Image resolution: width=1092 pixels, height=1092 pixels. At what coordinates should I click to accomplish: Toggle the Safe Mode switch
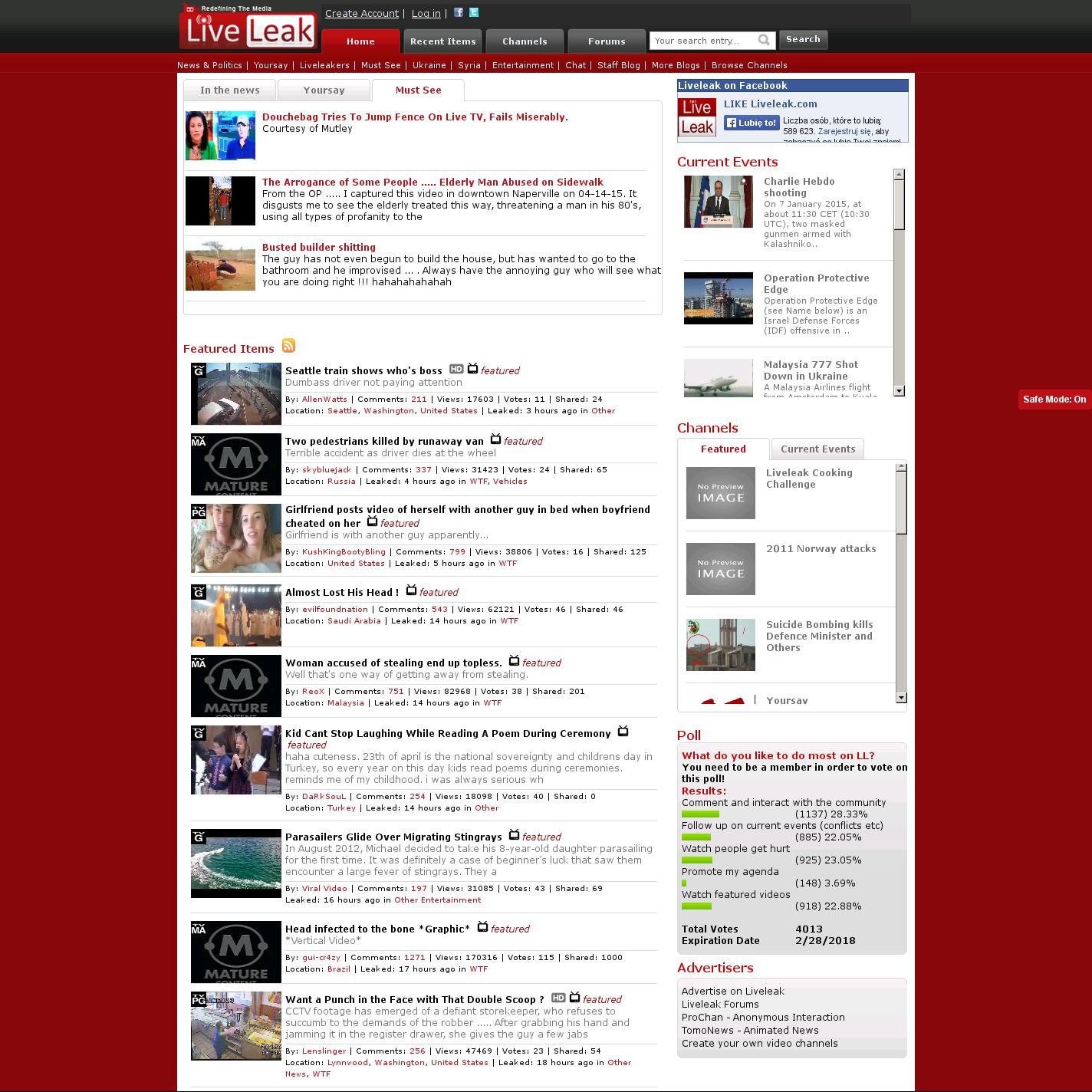pos(1054,400)
